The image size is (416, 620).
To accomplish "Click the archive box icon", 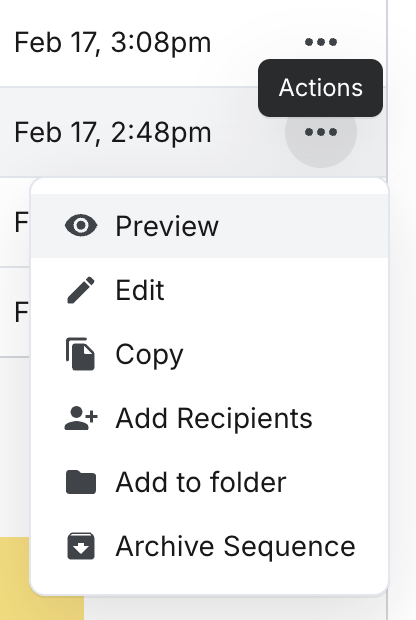I will click(x=81, y=546).
